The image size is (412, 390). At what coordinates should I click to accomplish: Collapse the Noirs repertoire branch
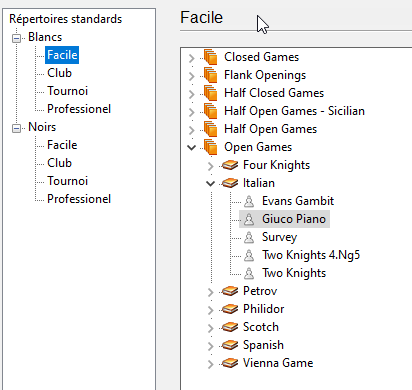[x=16, y=128]
